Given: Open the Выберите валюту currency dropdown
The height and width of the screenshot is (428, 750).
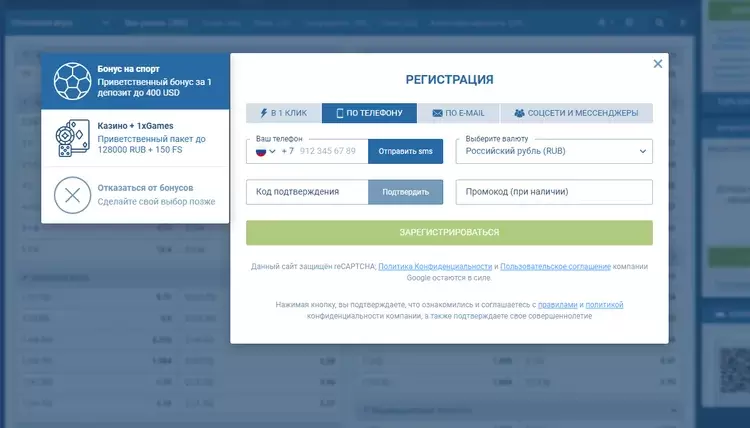Looking at the screenshot, I should click(554, 152).
